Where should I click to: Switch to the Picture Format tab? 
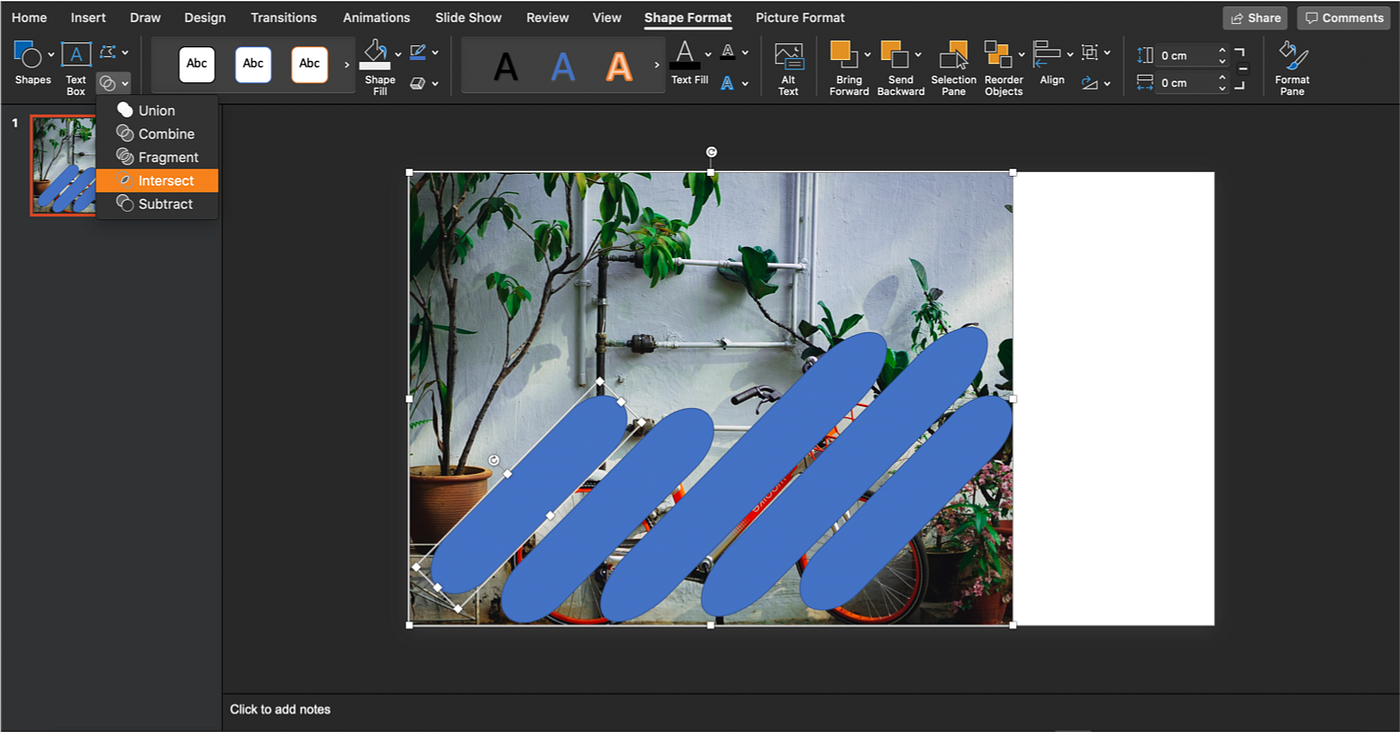(799, 17)
